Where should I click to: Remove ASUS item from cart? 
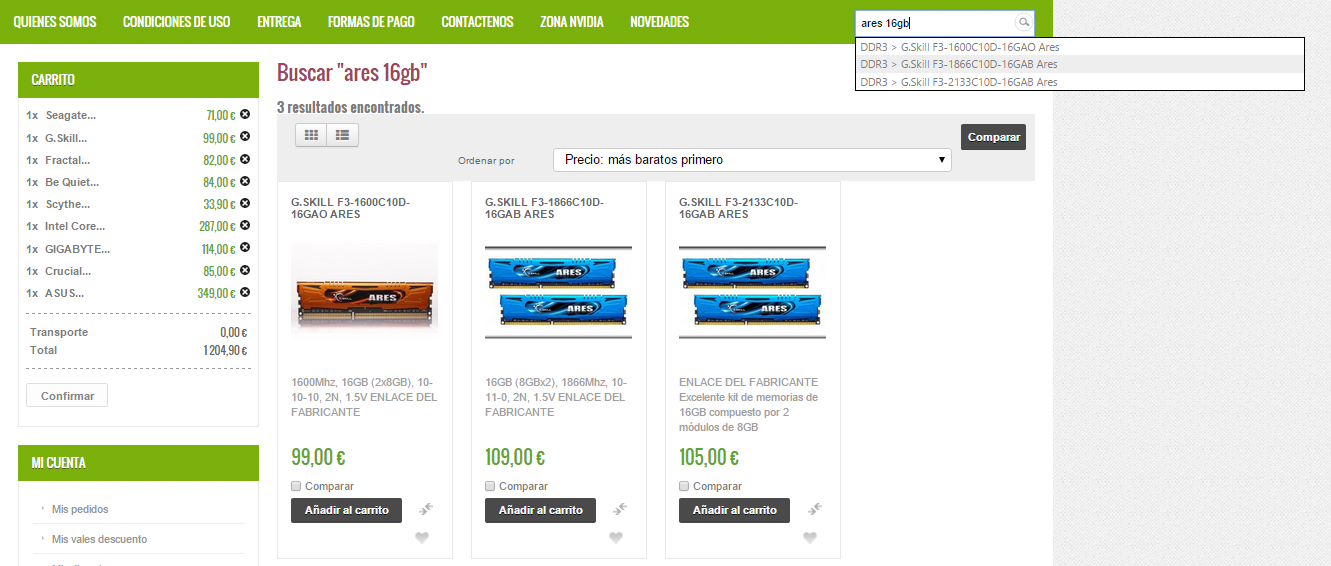[245, 292]
